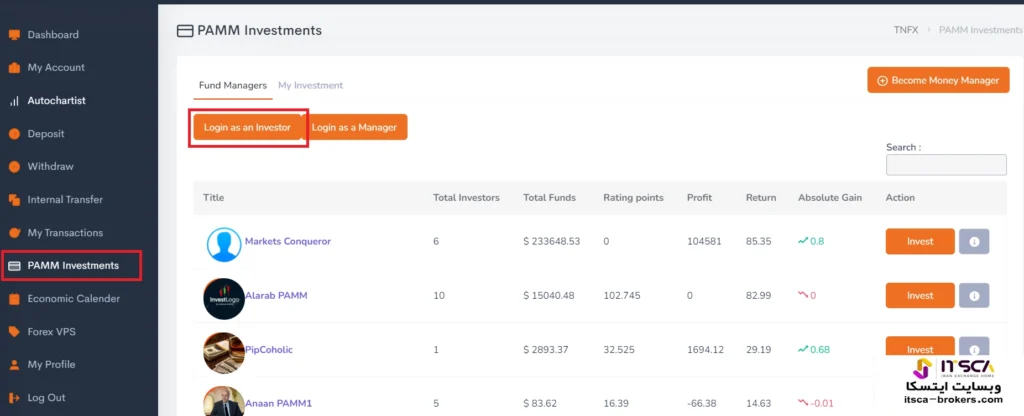Open the Alarab PAMM link
This screenshot has width=1024, height=416.
pos(276,295)
